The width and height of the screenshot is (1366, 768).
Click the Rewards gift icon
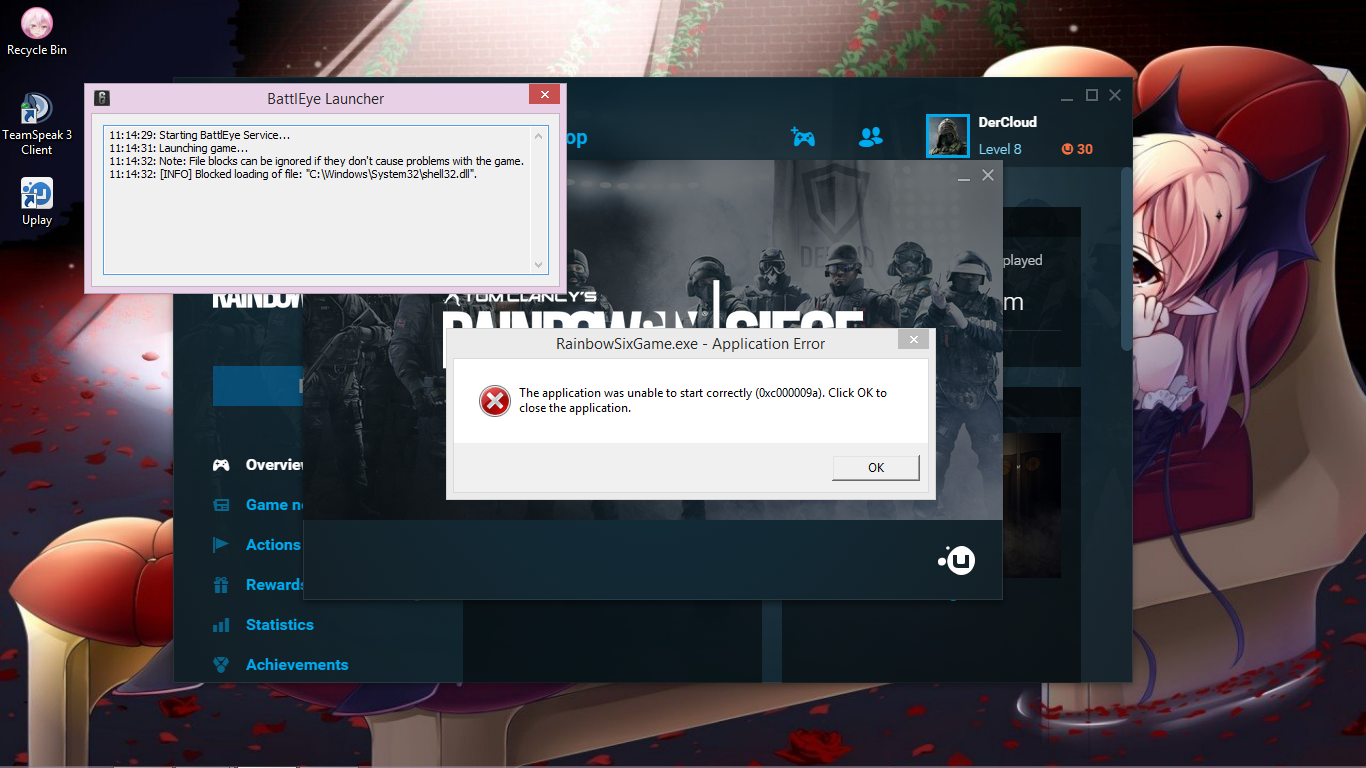coord(221,585)
